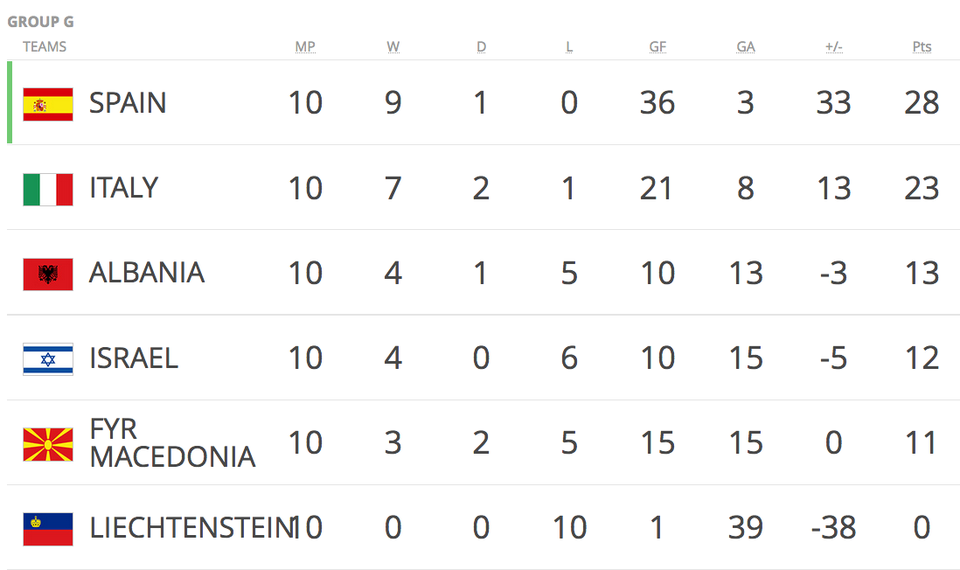This screenshot has height=570, width=960.
Task: Click the W column header
Action: pyautogui.click(x=393, y=47)
